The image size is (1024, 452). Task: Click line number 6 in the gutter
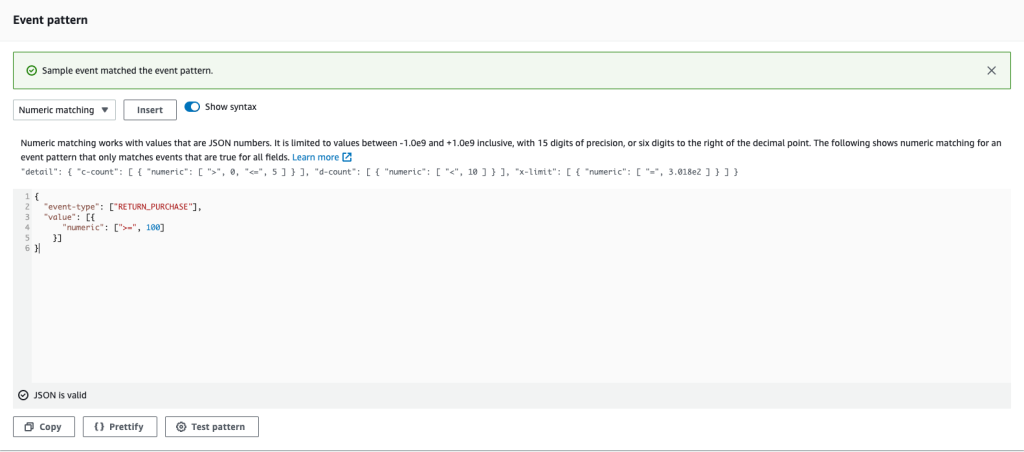27,248
